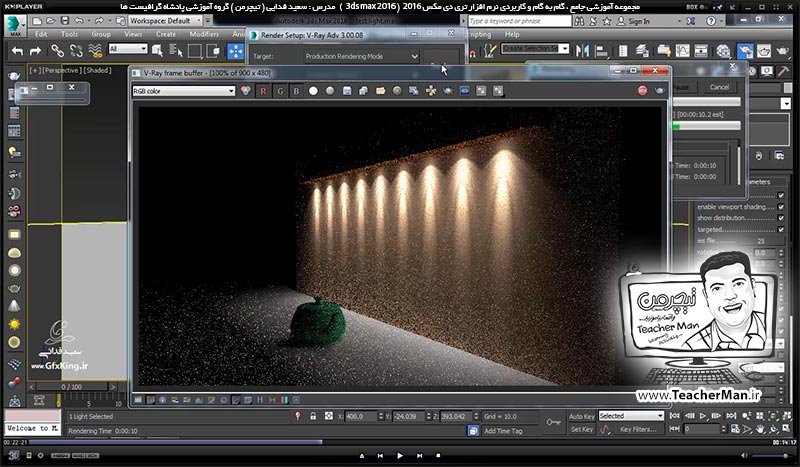This screenshot has height=467, width=800.
Task: Toggle show distribution checkbox
Action: 781,218
